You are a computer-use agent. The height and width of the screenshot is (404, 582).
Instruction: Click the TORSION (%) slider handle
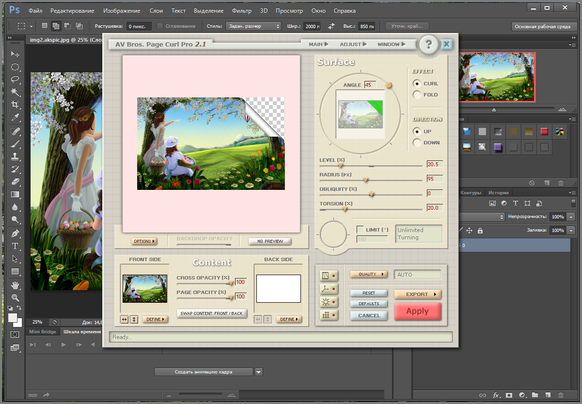coord(345,209)
